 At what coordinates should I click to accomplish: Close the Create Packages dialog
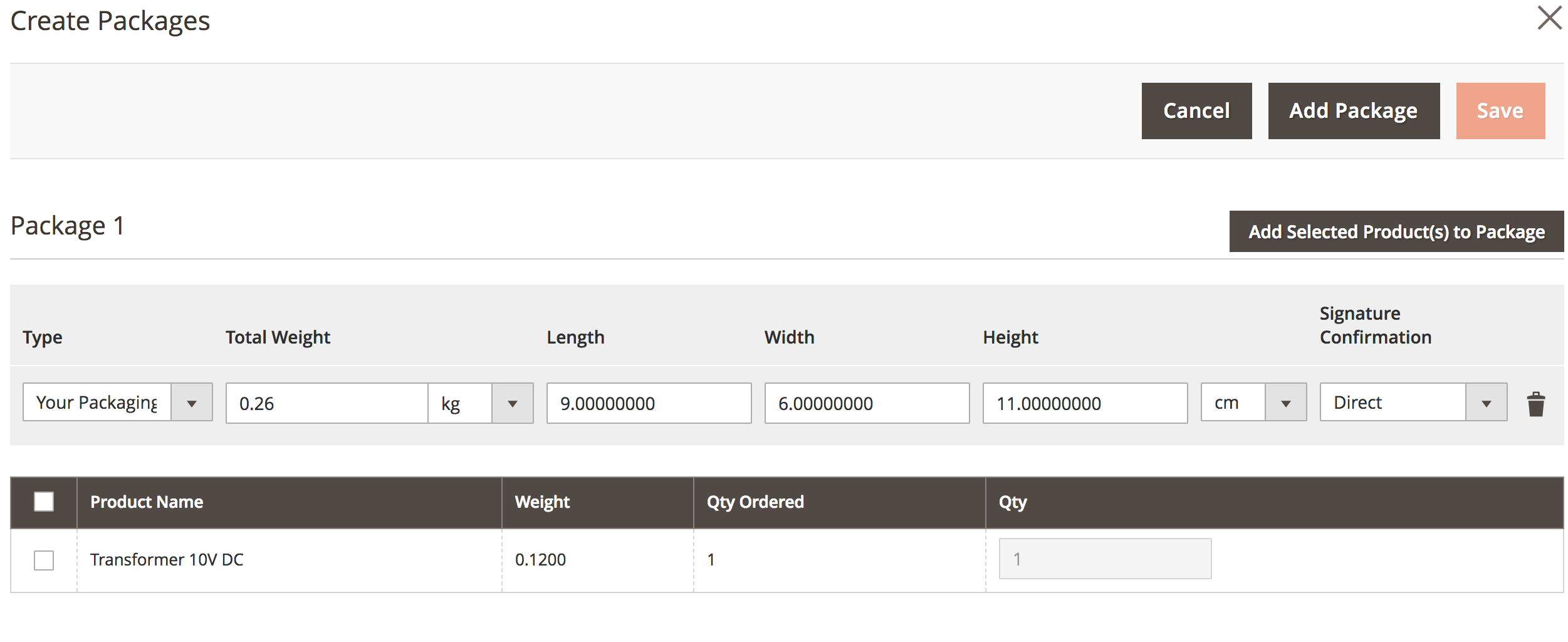coord(1549,18)
